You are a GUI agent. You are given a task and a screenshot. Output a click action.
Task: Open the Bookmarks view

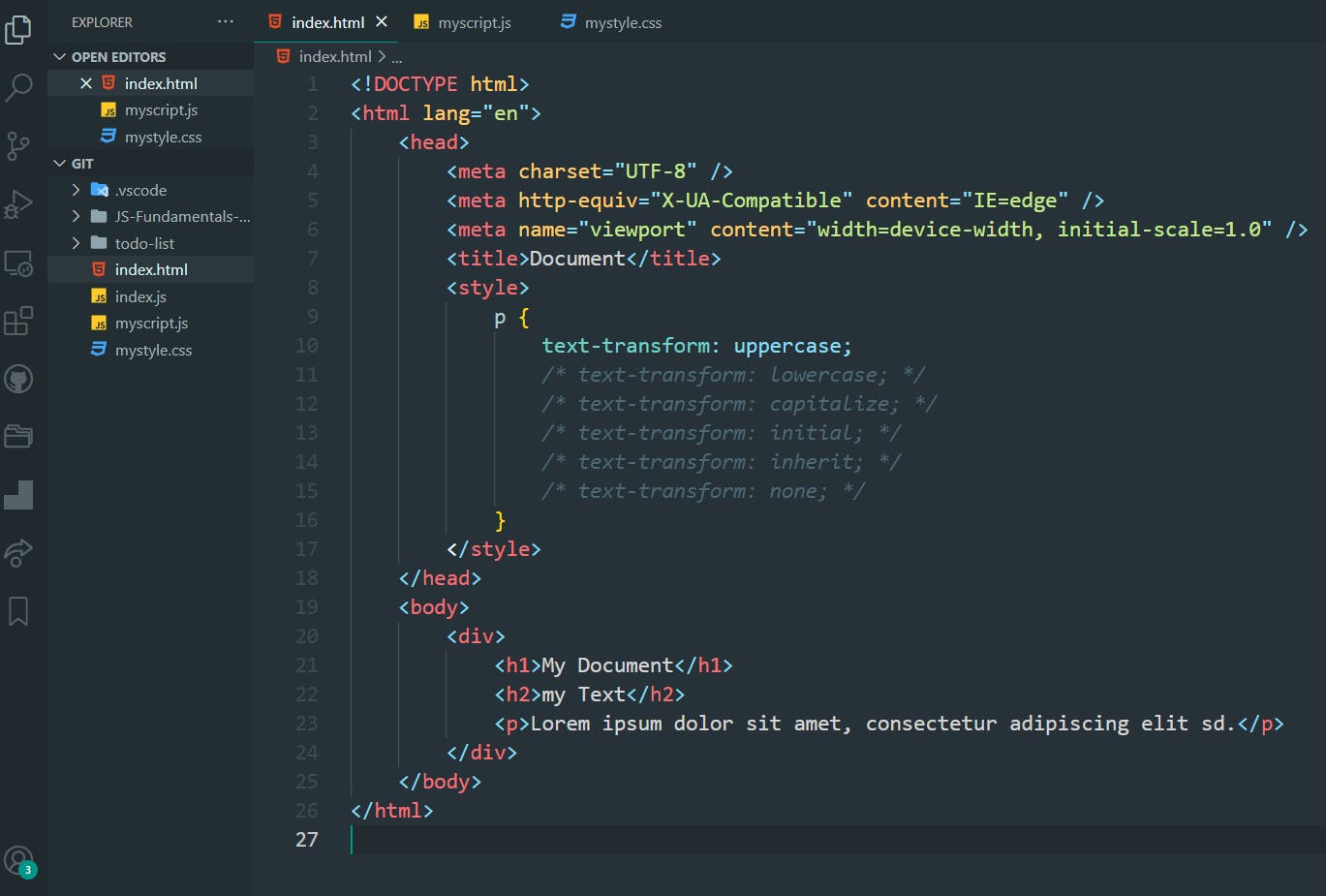click(x=18, y=611)
